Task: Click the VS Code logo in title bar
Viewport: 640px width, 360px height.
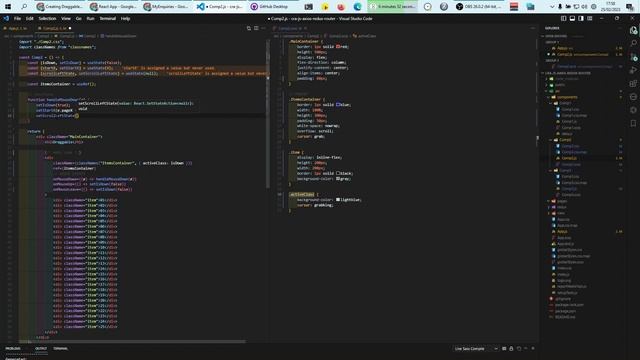Action: pyautogui.click(x=6, y=18)
